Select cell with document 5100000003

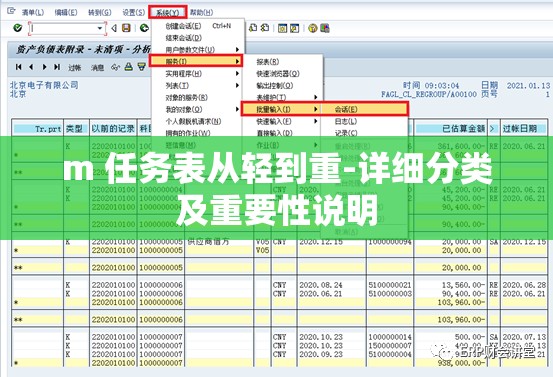coord(390,293)
